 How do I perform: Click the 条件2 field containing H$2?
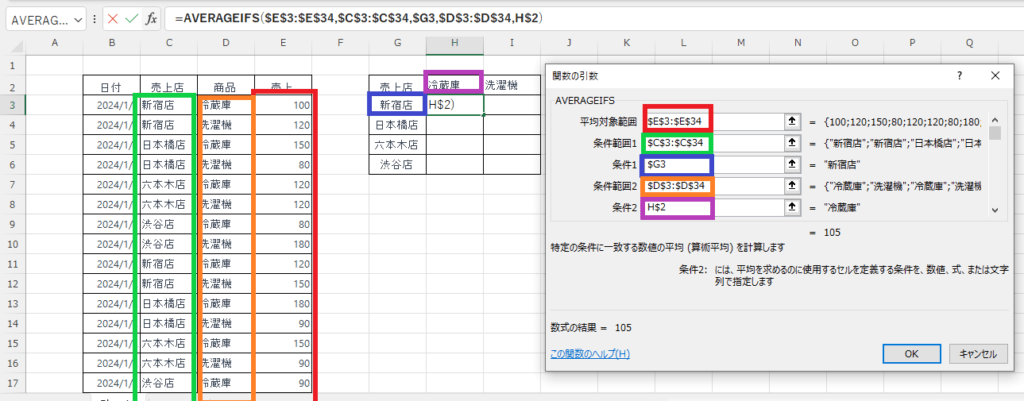pyautogui.click(x=714, y=208)
